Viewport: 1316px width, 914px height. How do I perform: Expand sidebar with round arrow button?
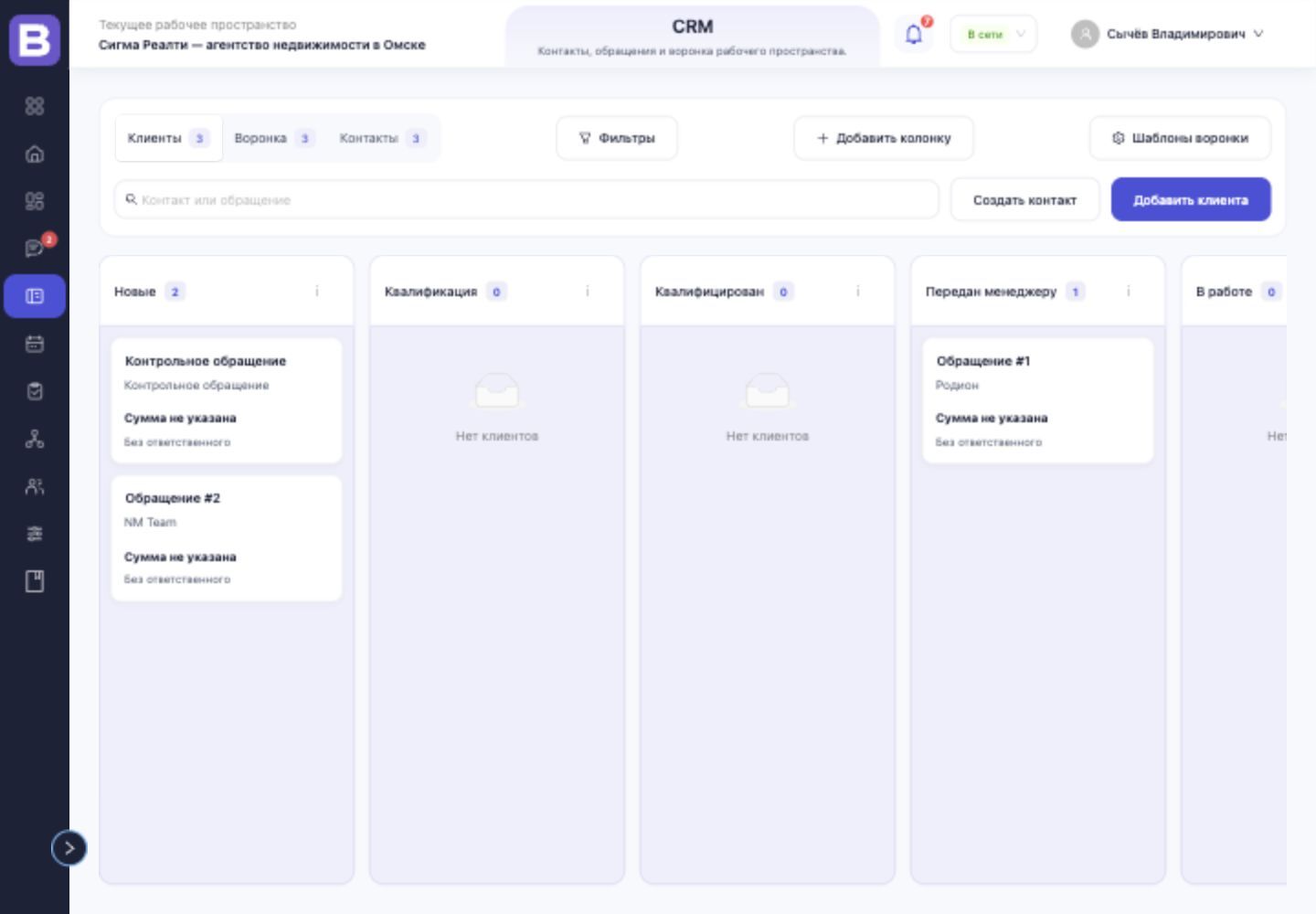pos(69,848)
